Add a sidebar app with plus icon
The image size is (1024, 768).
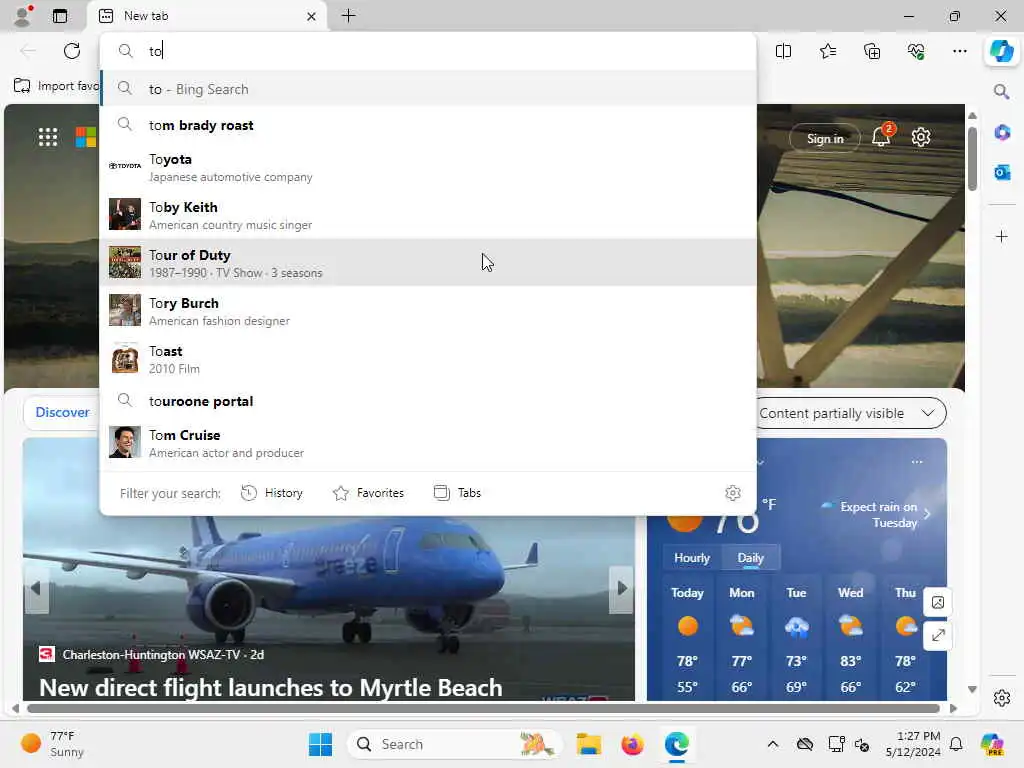click(1002, 236)
